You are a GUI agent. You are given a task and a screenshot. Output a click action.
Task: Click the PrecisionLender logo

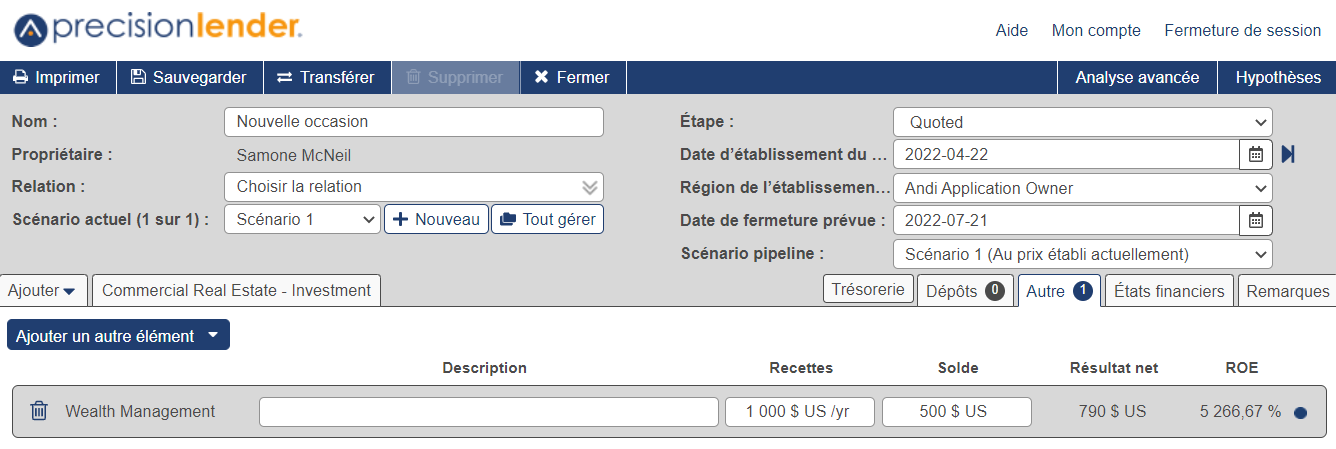[x=157, y=28]
